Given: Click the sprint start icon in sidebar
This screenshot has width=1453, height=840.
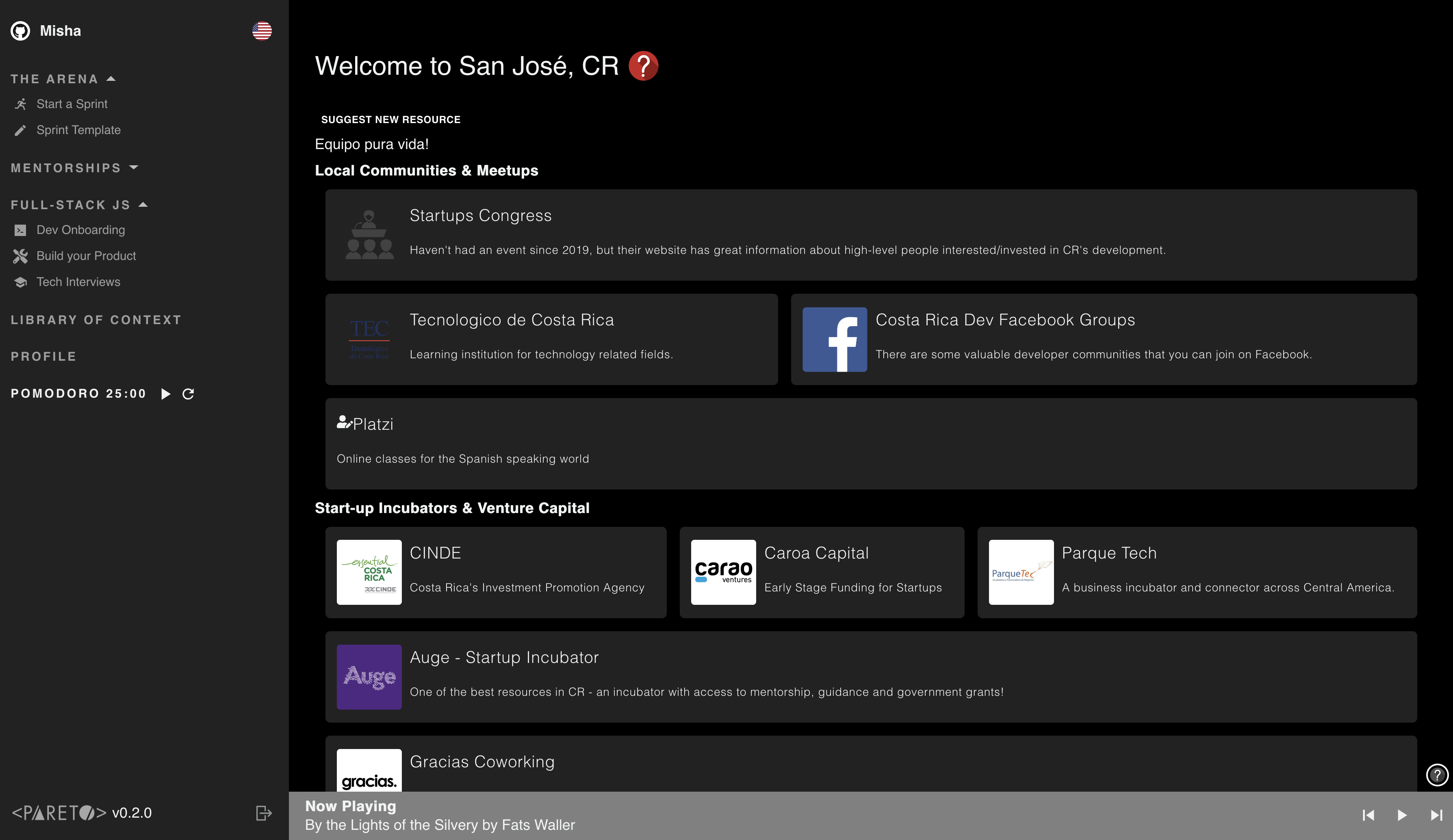Looking at the screenshot, I should (x=20, y=103).
